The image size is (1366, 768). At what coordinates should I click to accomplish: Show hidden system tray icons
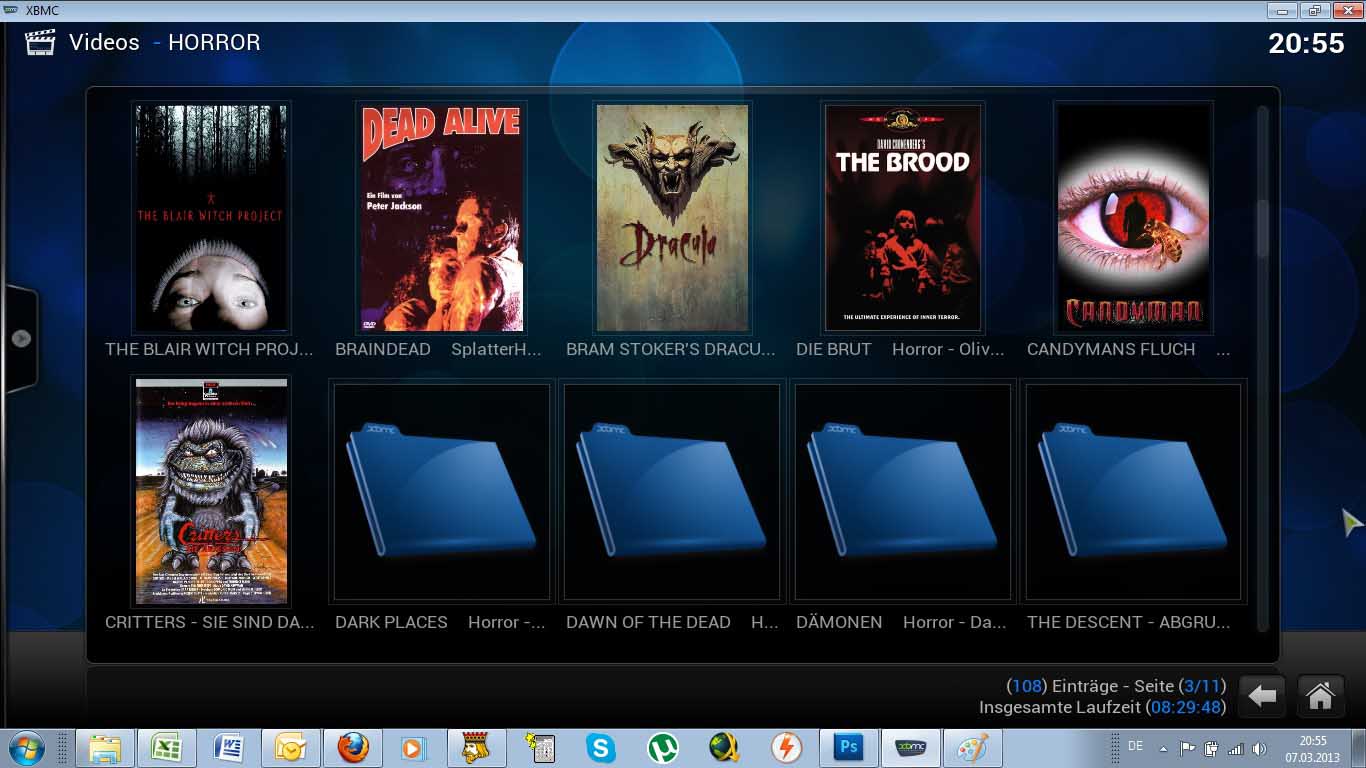(x=1163, y=748)
